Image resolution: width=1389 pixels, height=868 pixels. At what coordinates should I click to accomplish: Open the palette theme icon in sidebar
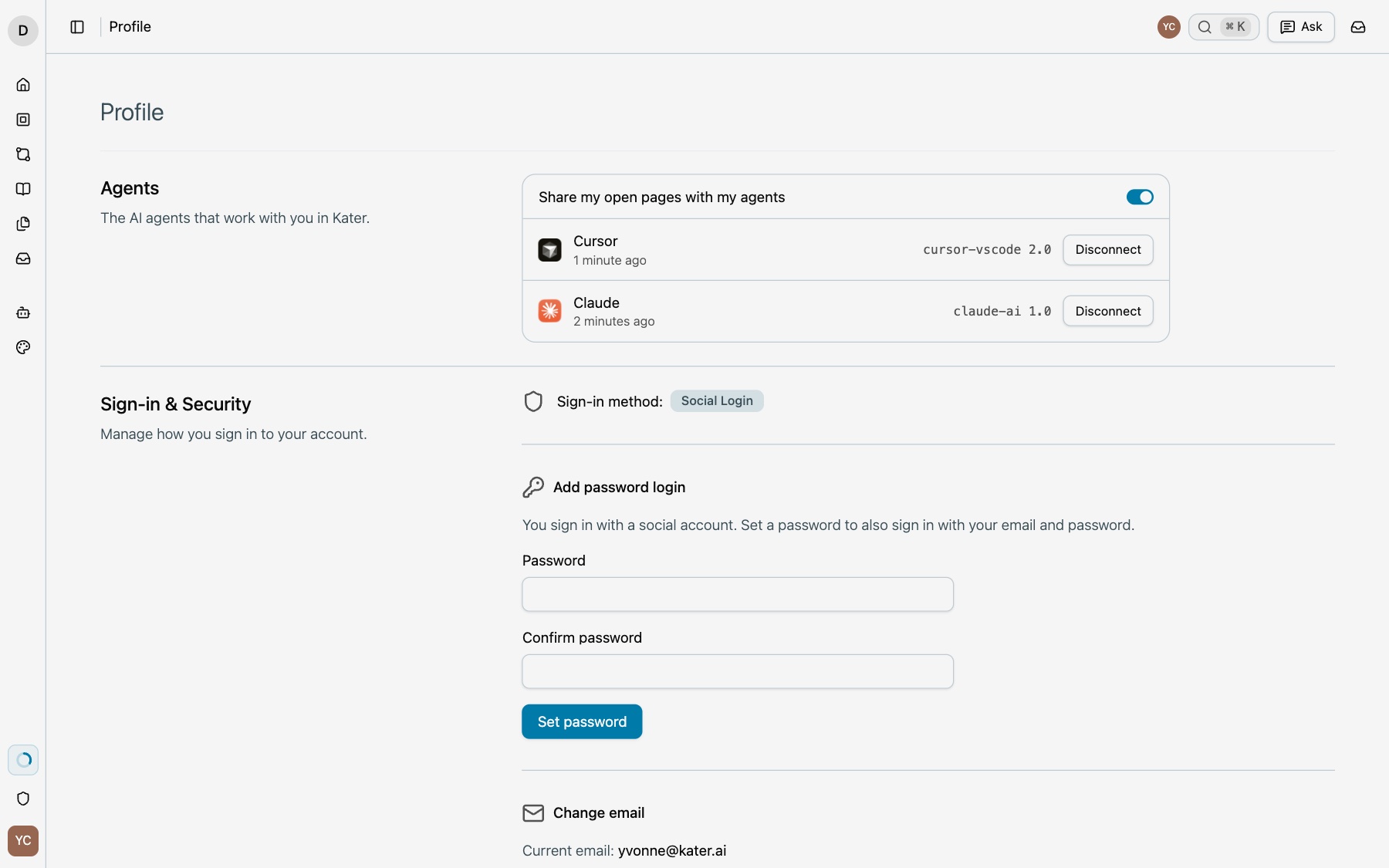click(x=23, y=347)
